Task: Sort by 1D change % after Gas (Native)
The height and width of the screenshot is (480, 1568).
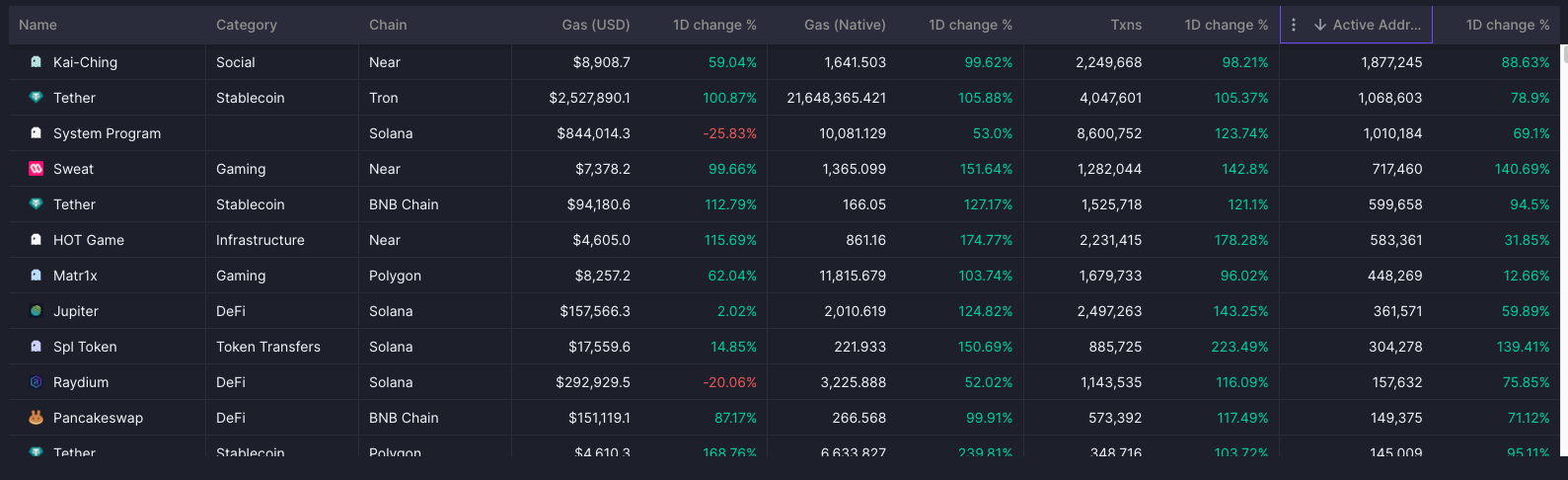Action: click(x=970, y=25)
